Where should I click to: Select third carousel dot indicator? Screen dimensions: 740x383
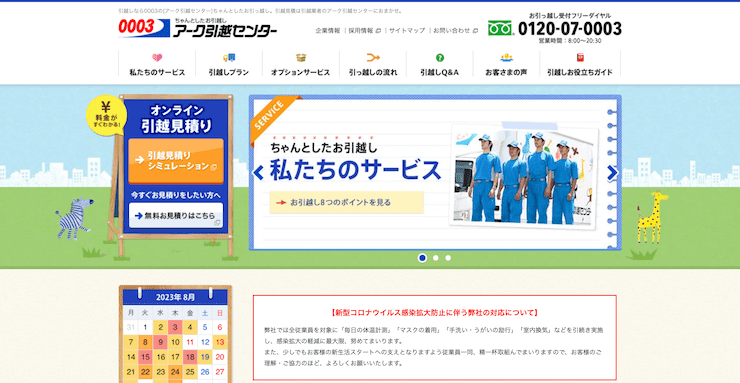coord(448,258)
